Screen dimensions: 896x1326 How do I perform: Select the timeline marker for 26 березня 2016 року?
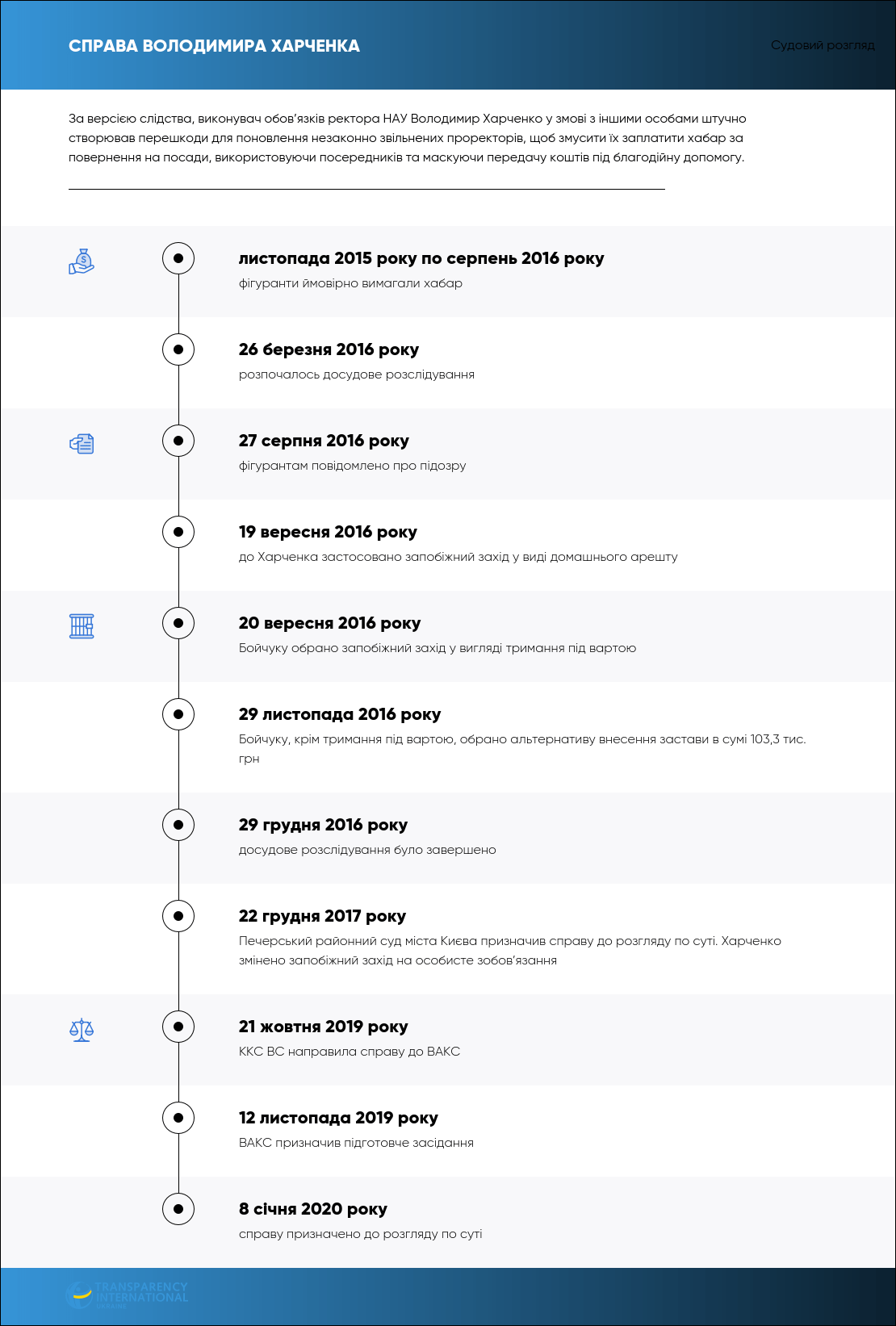pyautogui.click(x=178, y=349)
